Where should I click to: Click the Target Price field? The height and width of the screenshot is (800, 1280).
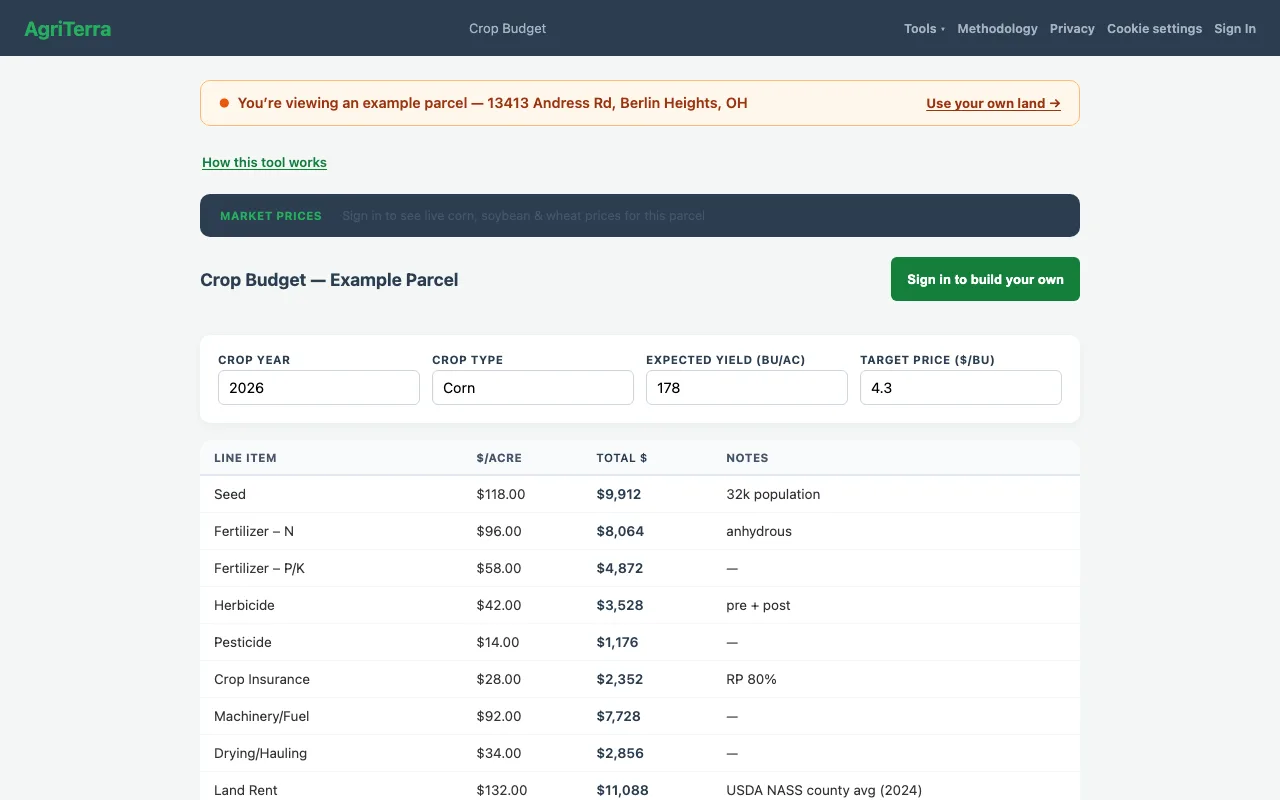(961, 388)
